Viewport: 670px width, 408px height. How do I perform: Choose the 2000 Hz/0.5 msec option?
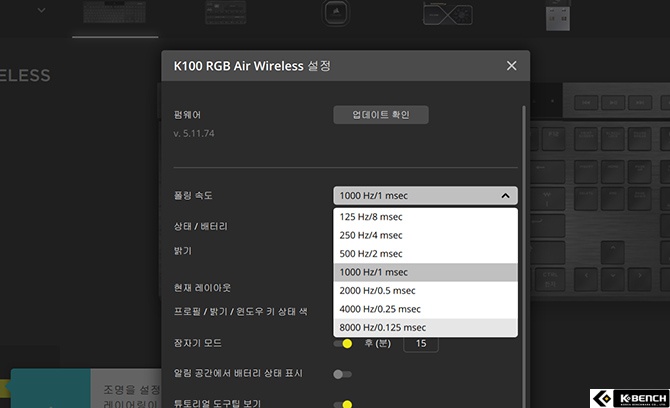[x=425, y=291]
